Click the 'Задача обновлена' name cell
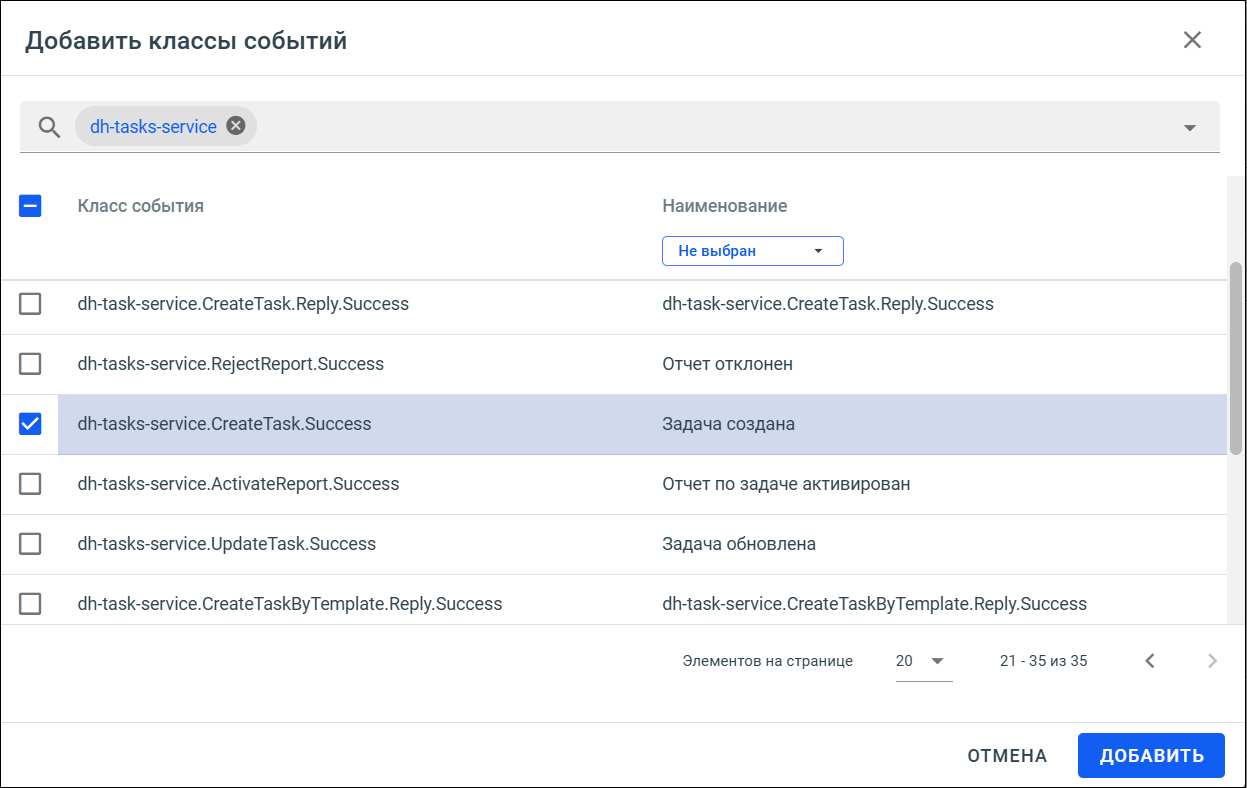 coord(739,544)
